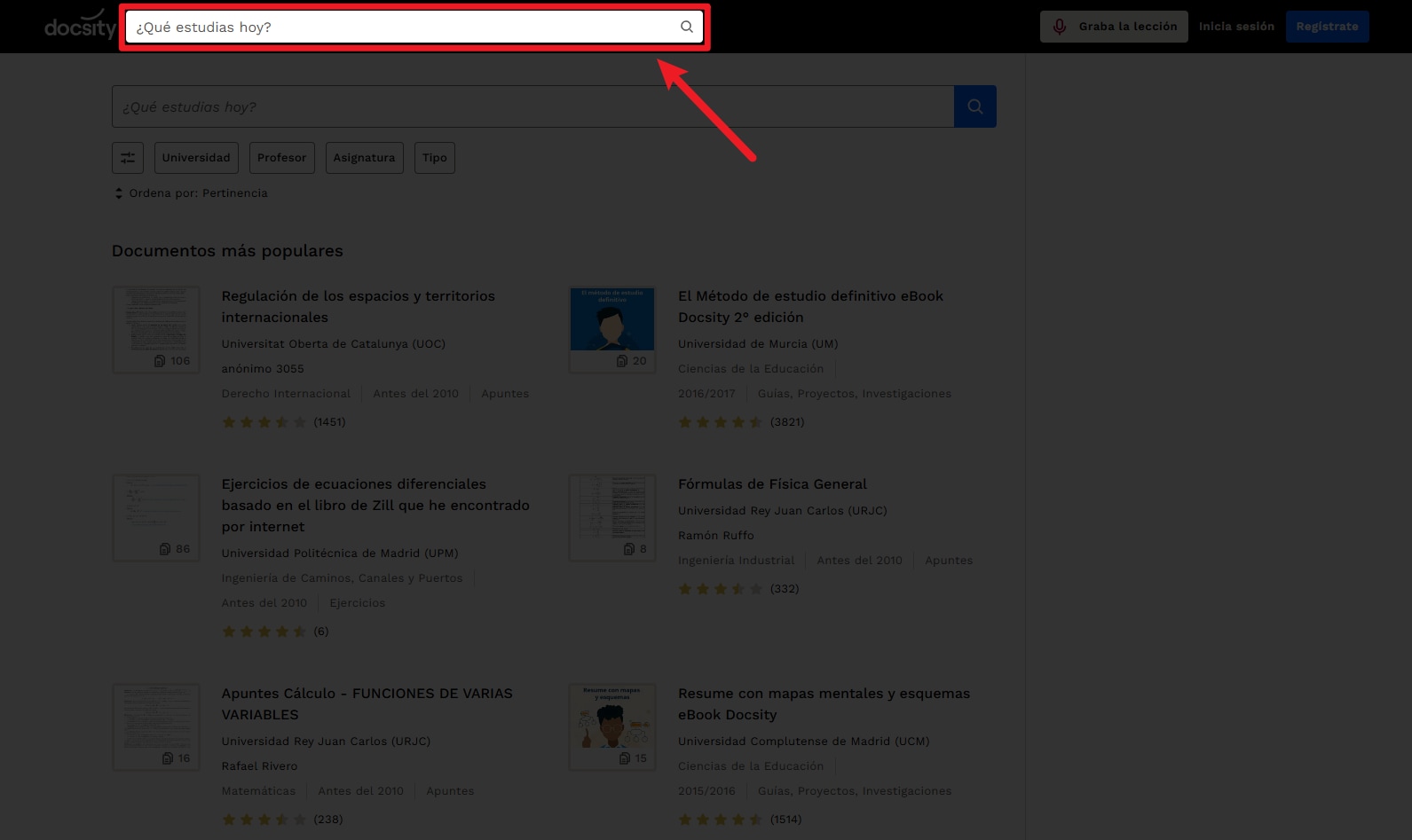Open the filter sliders icon button

coord(128,158)
